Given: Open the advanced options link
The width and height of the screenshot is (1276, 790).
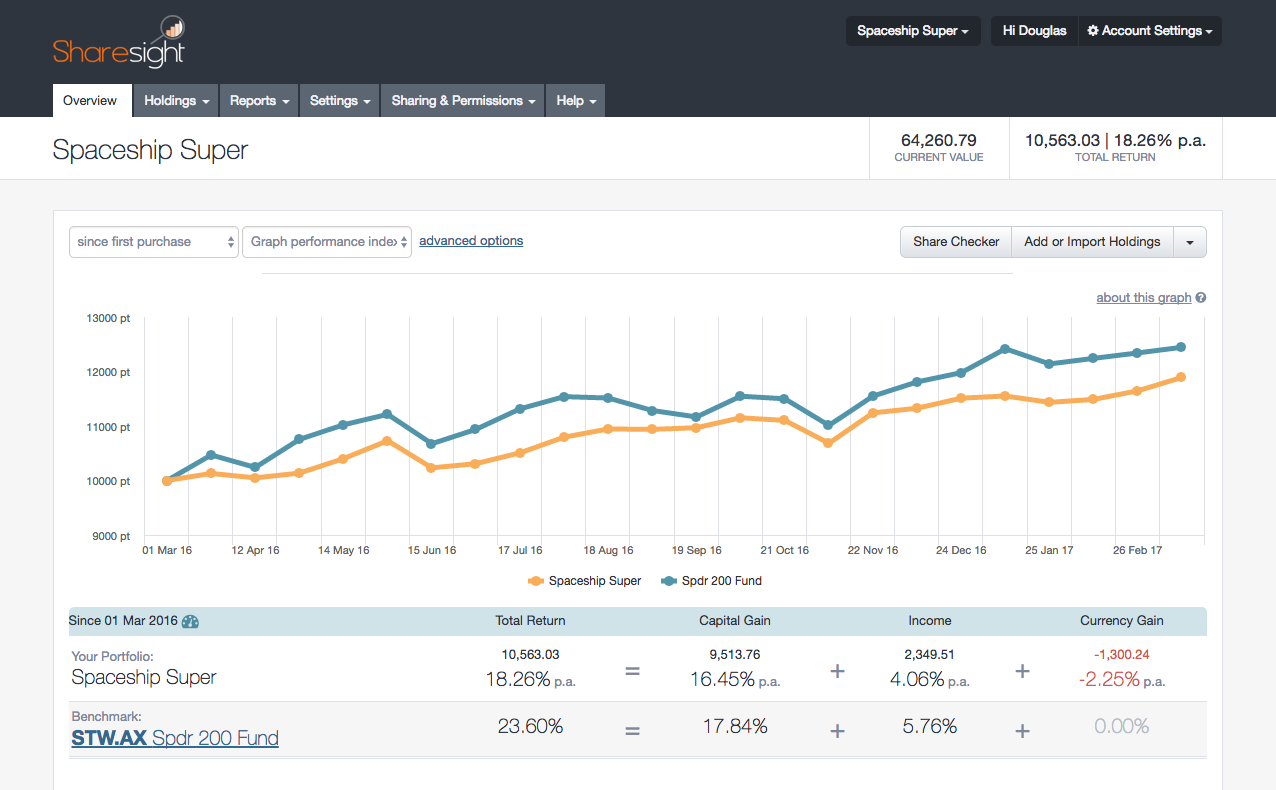Looking at the screenshot, I should pyautogui.click(x=471, y=241).
